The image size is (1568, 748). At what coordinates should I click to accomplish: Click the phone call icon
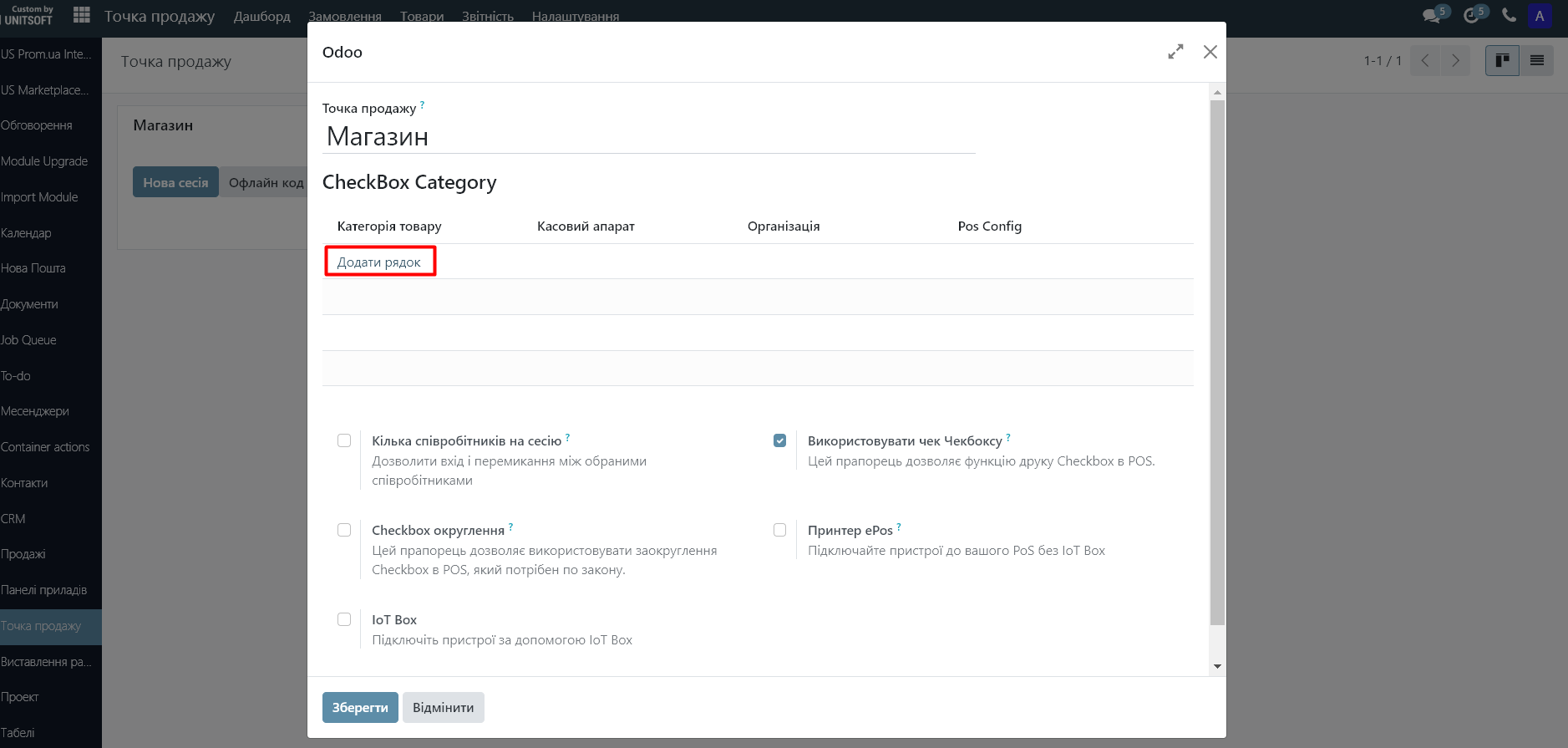point(1509,15)
